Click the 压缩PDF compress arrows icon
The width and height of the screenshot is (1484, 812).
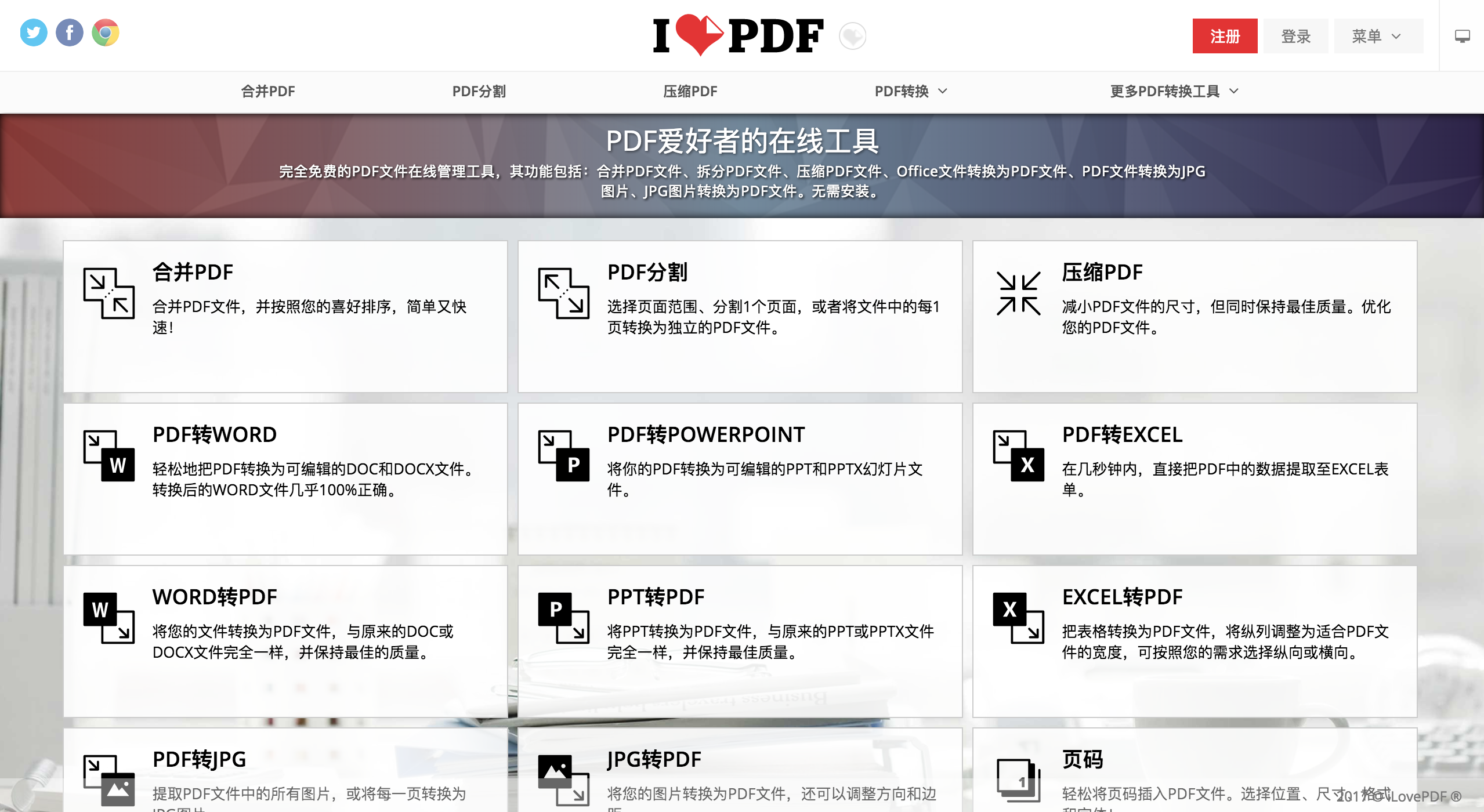click(x=1019, y=293)
